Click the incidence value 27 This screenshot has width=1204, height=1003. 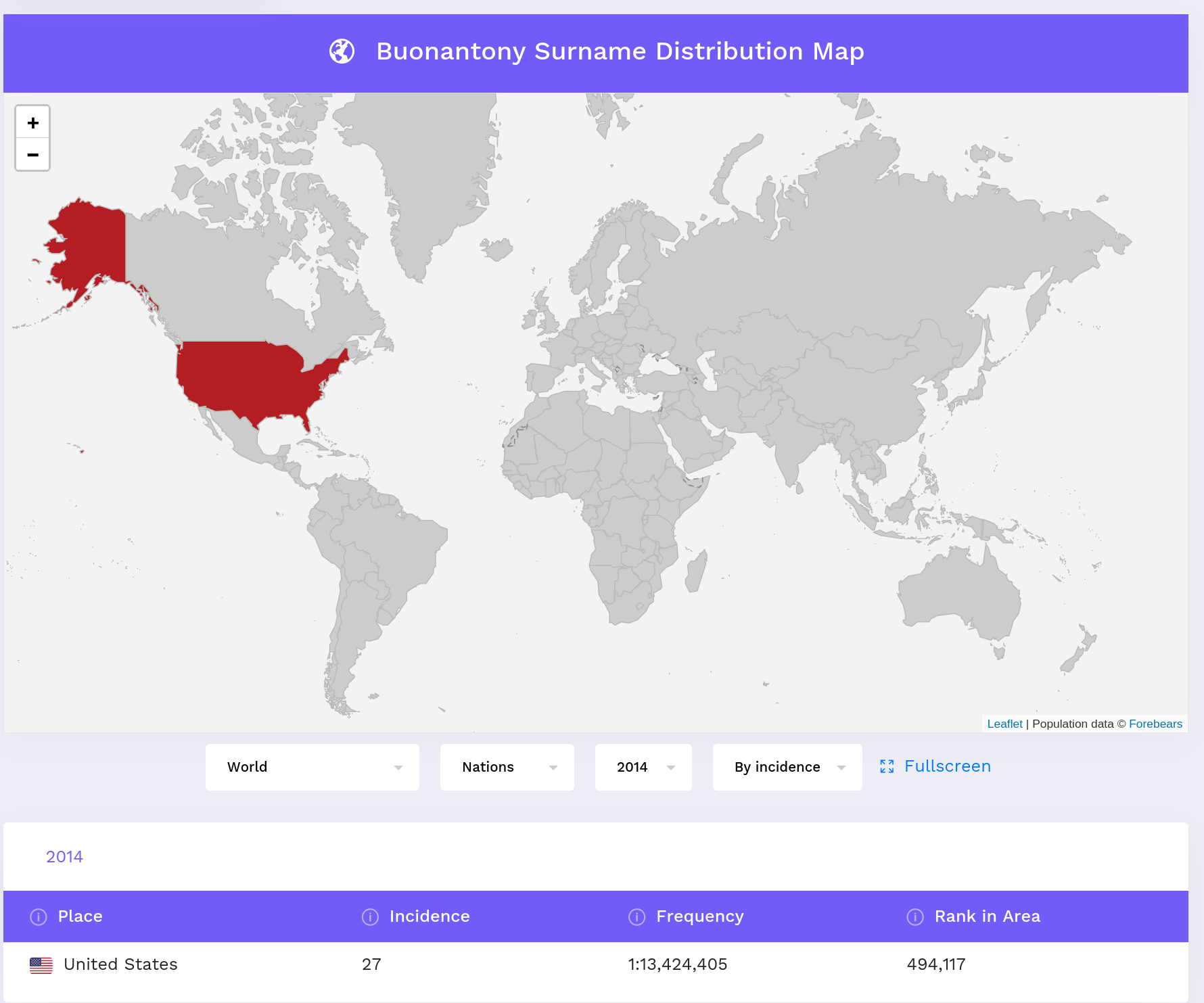(371, 964)
